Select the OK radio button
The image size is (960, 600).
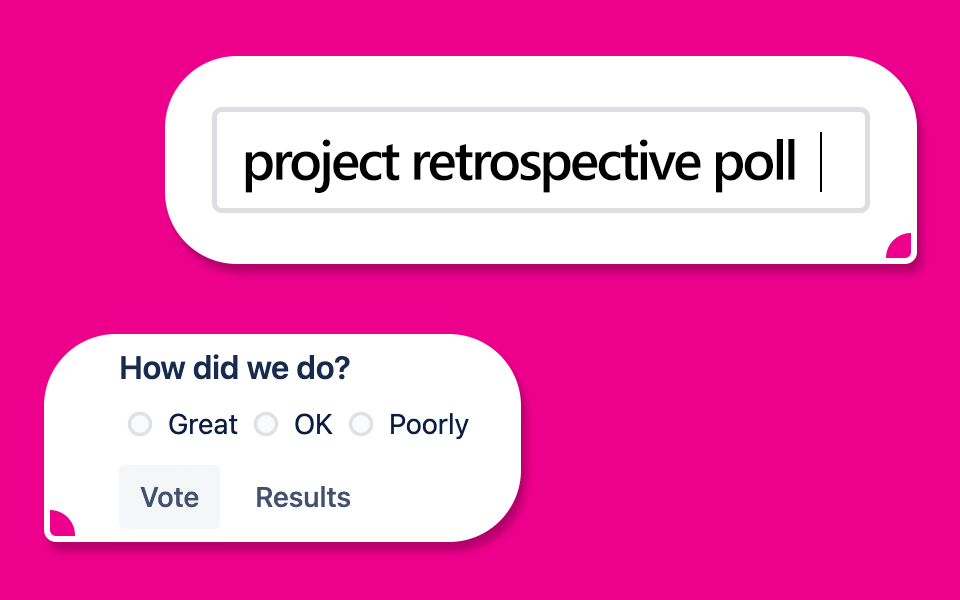266,425
